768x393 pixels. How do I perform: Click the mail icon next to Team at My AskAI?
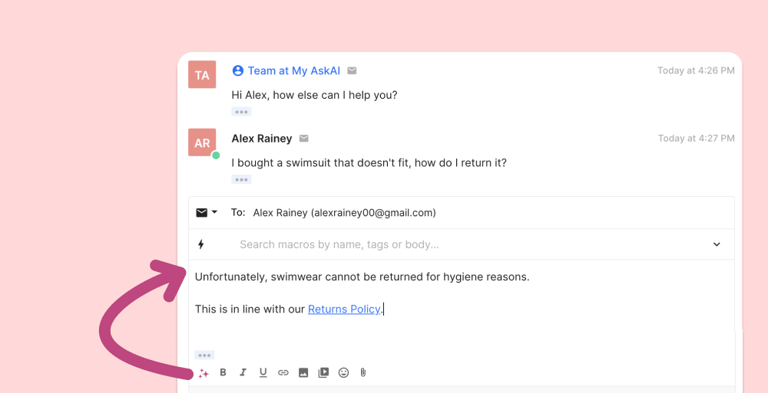(x=352, y=71)
